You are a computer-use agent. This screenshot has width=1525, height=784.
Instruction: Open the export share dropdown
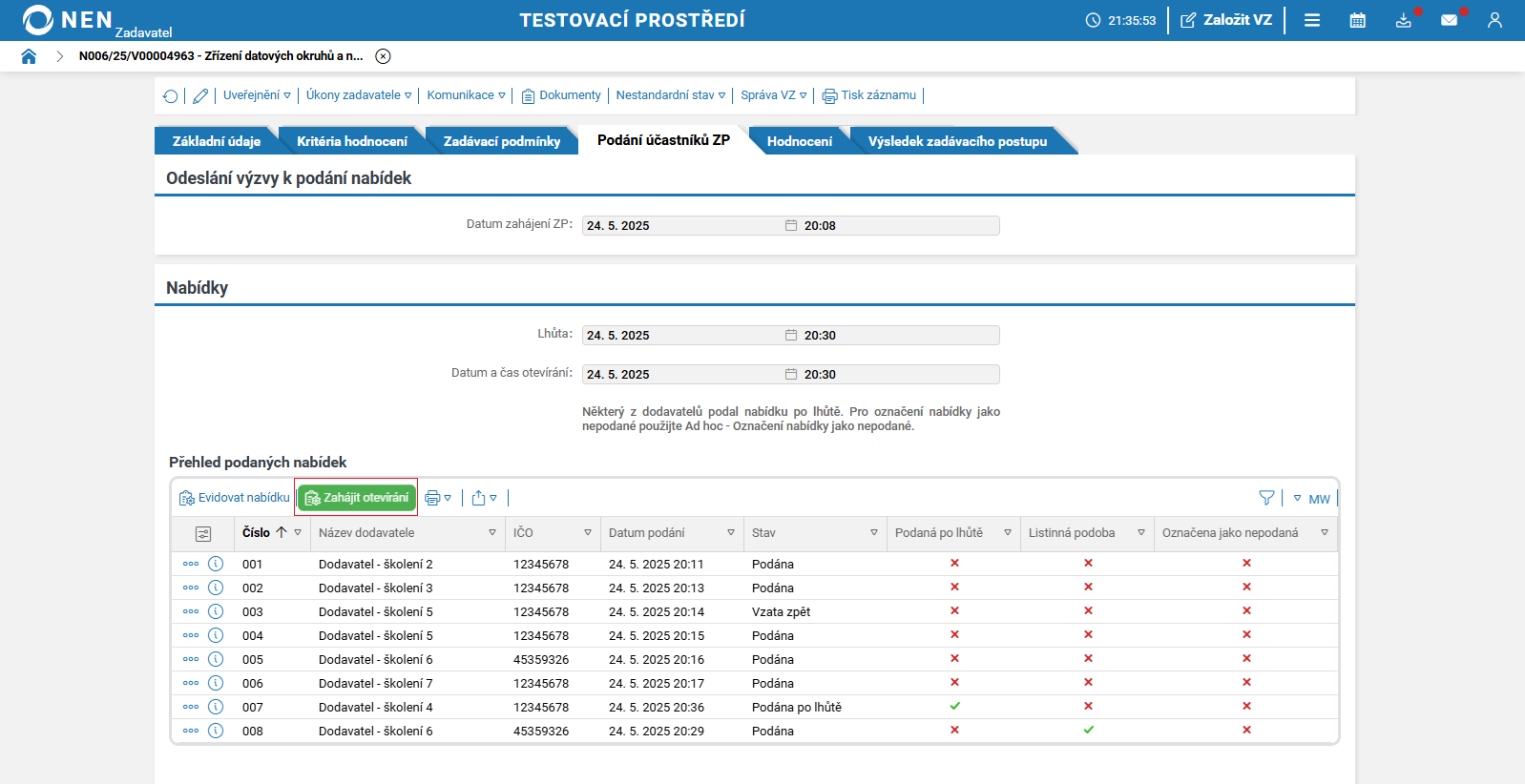pyautogui.click(x=484, y=498)
